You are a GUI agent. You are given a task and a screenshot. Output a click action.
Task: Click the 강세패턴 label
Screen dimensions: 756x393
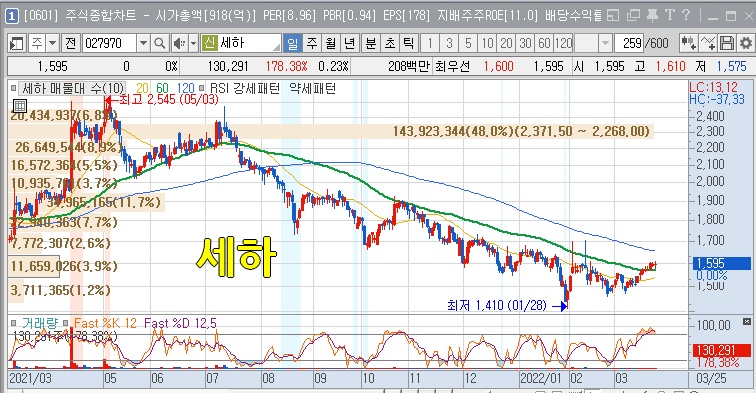[256, 88]
